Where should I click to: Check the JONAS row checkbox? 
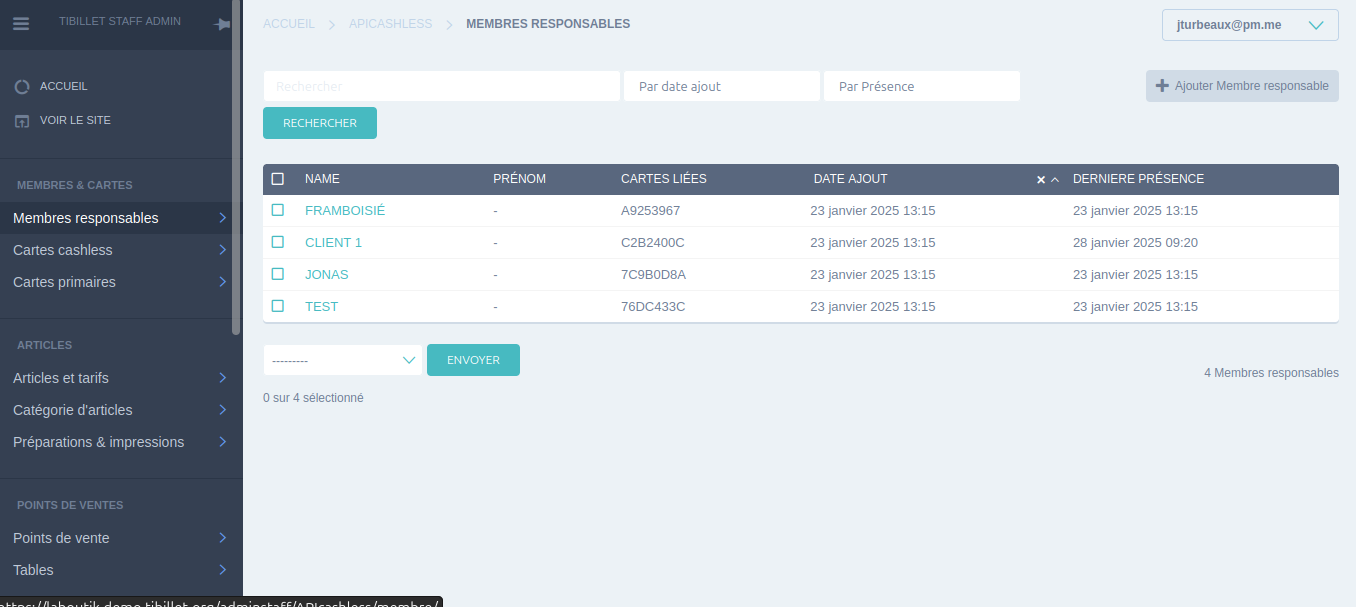pos(278,274)
